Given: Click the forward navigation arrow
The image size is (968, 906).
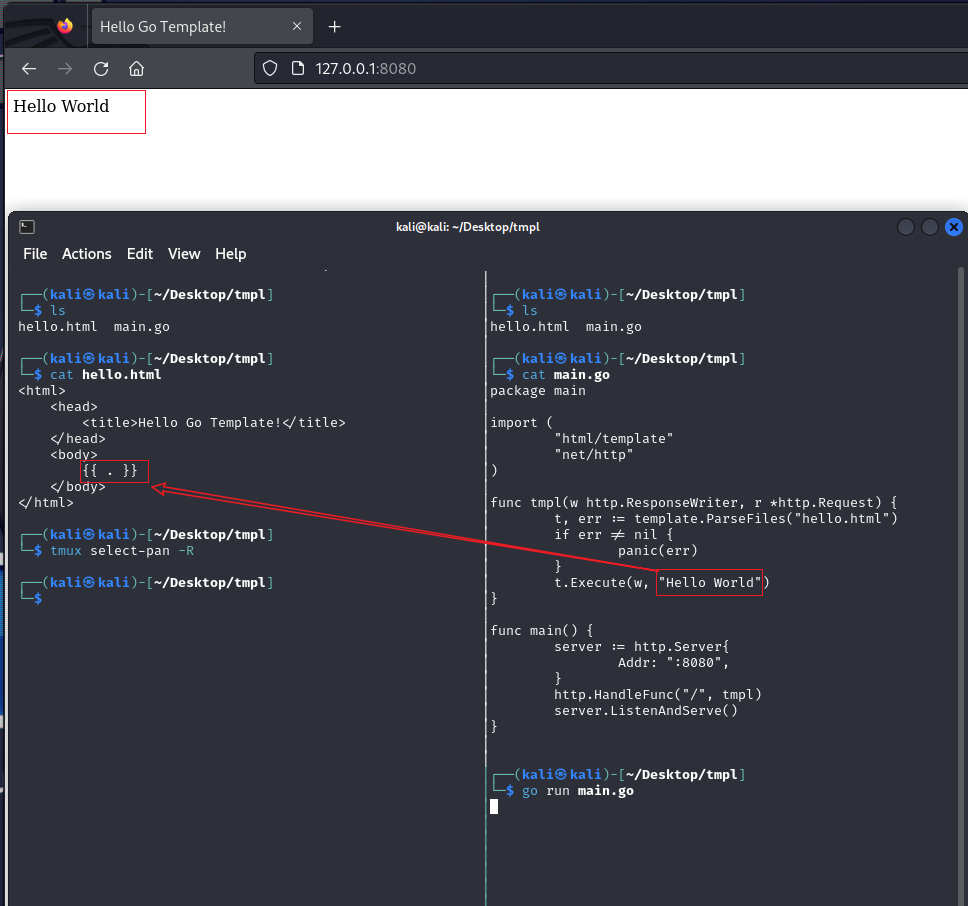Looking at the screenshot, I should 65,69.
